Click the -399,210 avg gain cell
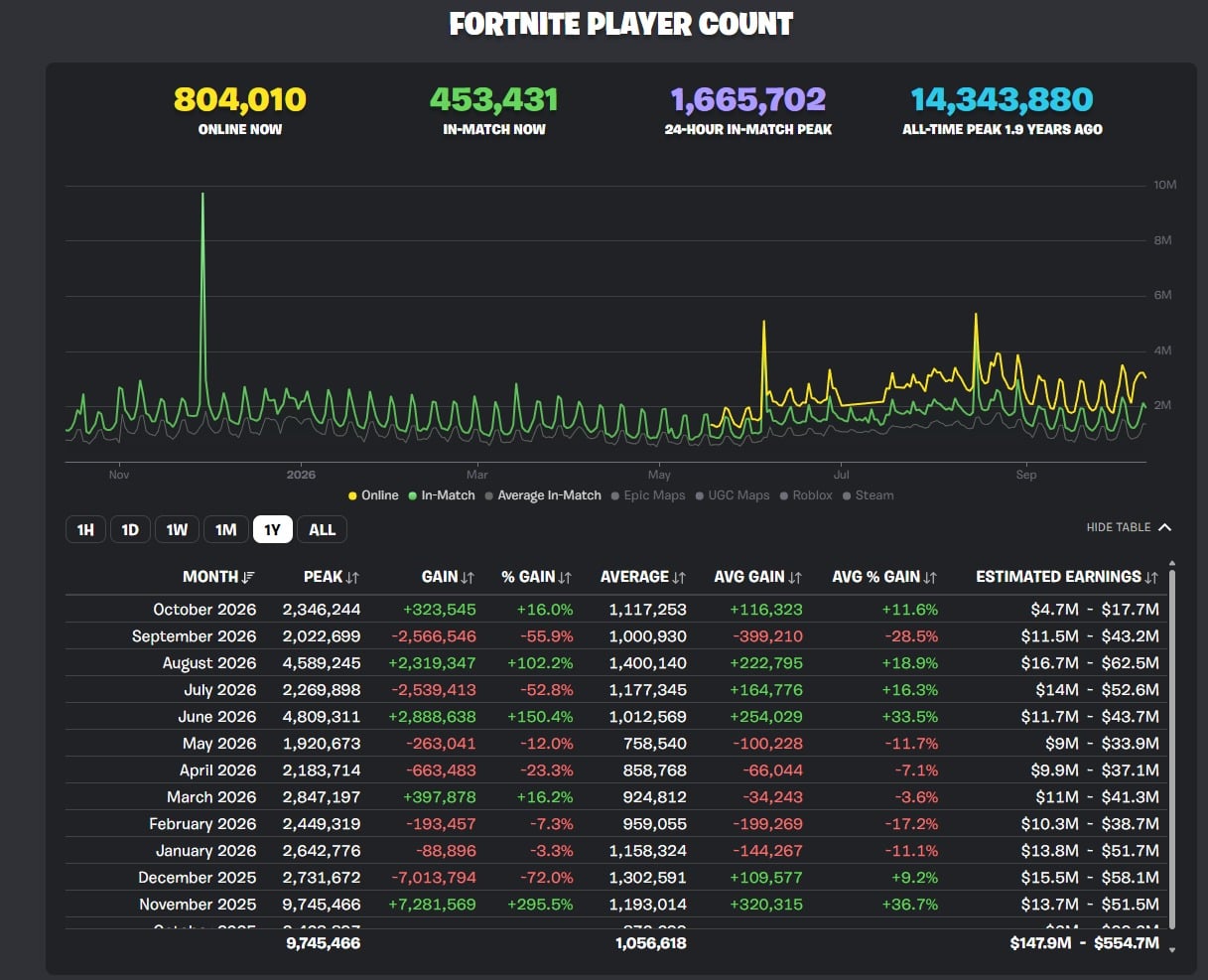The height and width of the screenshot is (980, 1208). 767,636
